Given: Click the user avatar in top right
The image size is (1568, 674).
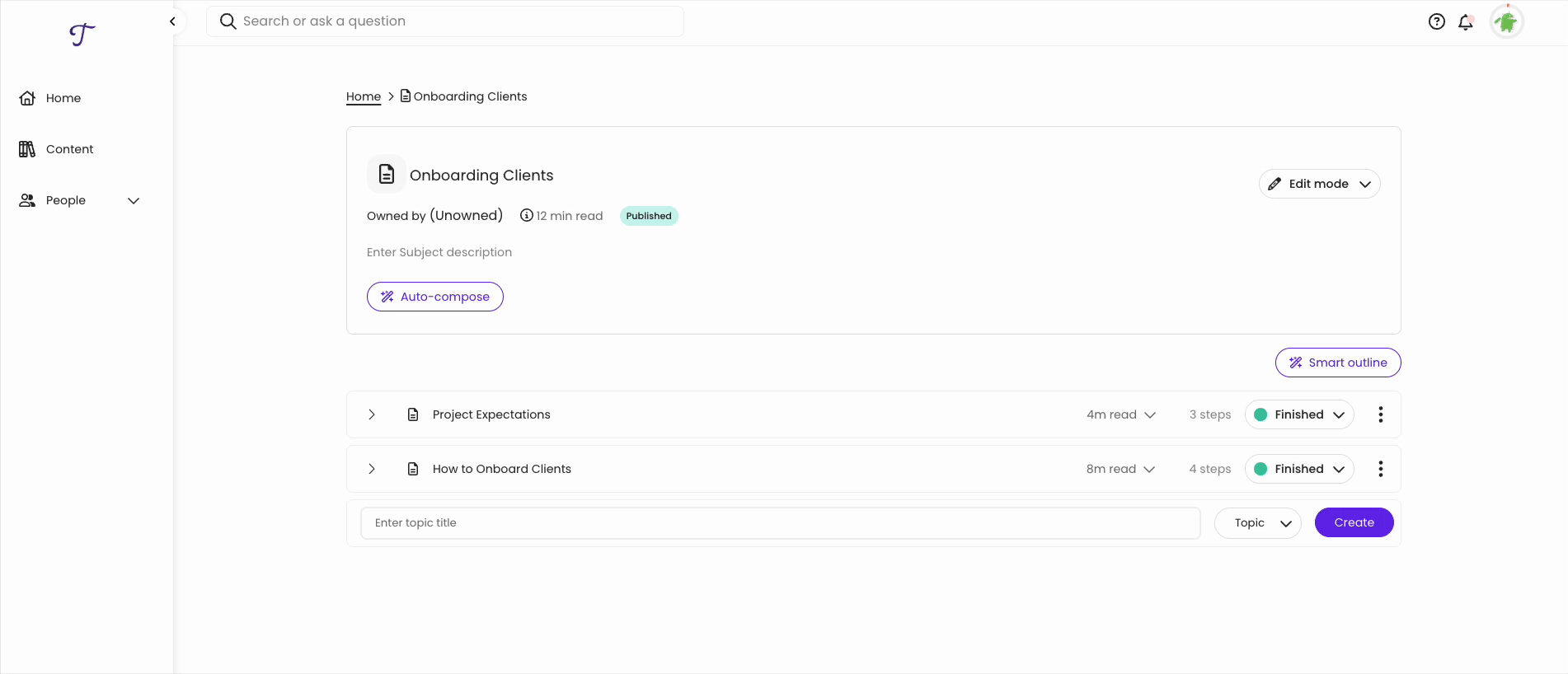Looking at the screenshot, I should 1506,22.
